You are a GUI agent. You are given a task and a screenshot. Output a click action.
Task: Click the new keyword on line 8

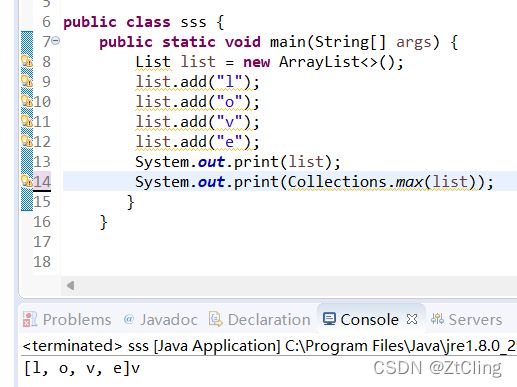click(256, 62)
